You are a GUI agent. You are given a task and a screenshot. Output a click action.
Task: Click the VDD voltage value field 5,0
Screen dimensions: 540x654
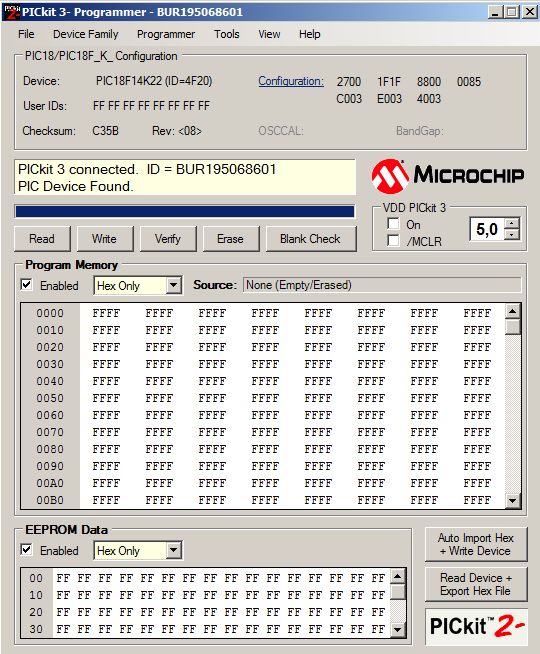pos(487,229)
